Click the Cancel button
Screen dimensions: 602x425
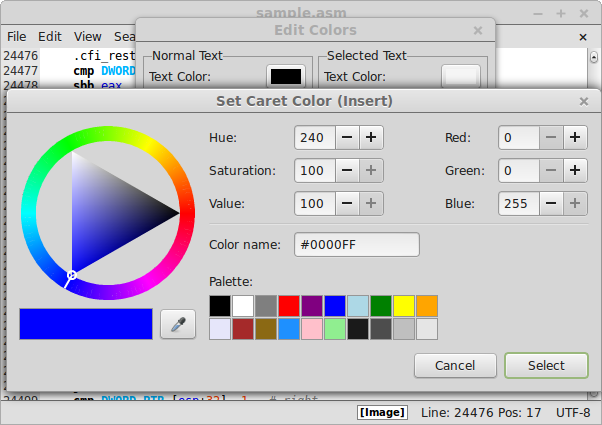(x=455, y=365)
